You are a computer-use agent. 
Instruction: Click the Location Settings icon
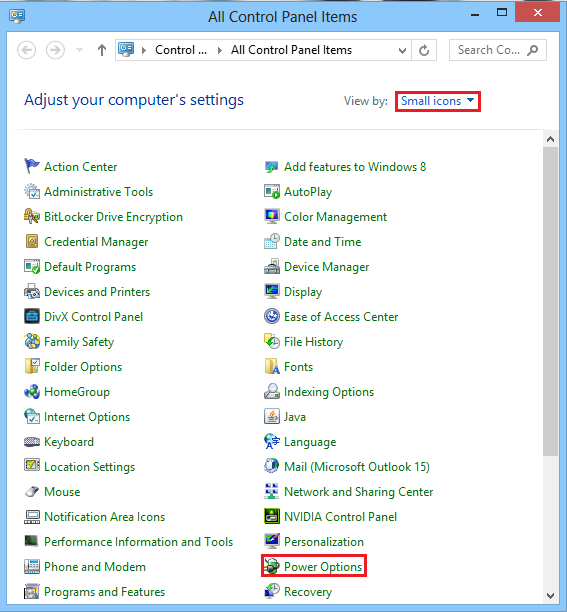coord(32,466)
